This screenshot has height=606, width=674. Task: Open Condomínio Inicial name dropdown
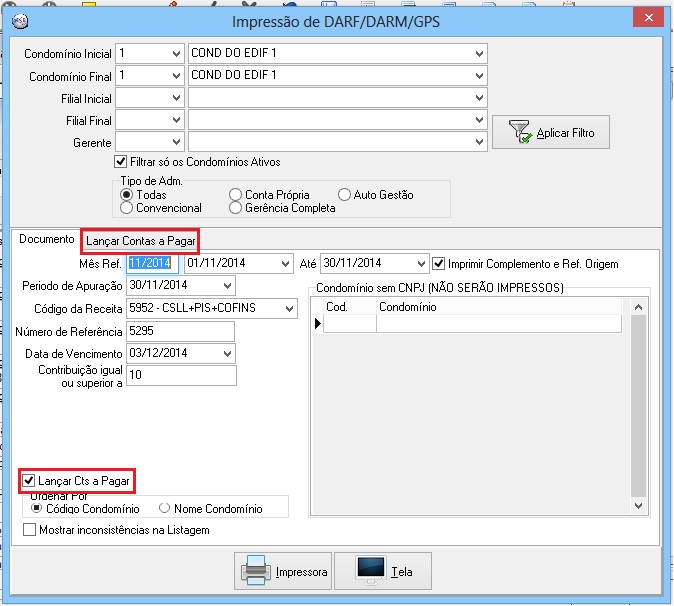(479, 54)
